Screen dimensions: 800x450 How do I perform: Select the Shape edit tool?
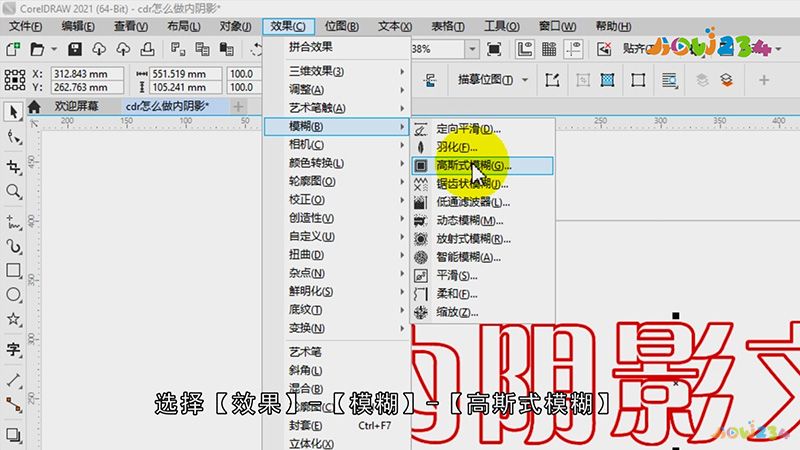13,137
